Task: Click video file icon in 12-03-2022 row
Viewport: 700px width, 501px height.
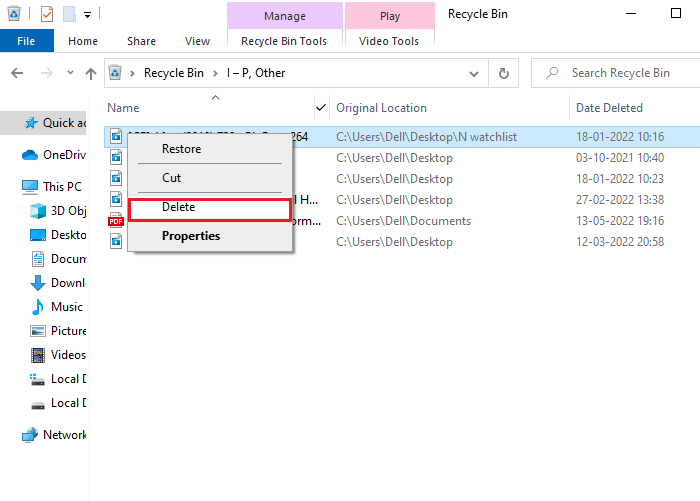Action: pos(116,242)
